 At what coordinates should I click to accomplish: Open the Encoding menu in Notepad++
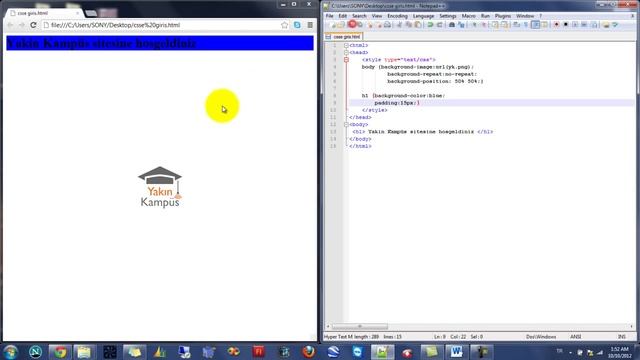[397, 16]
